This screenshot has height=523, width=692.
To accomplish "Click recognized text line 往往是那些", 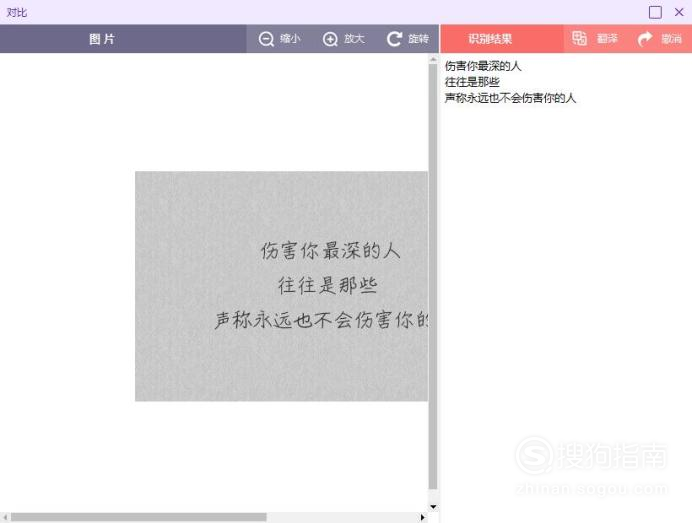I will [x=472, y=82].
